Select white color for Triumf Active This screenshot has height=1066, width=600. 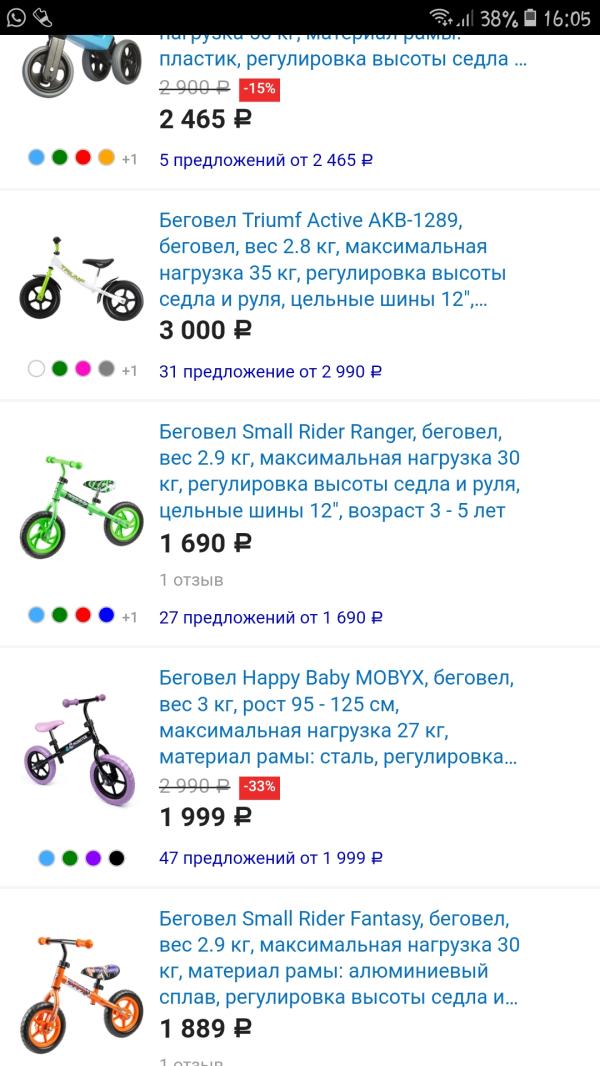coord(37,369)
